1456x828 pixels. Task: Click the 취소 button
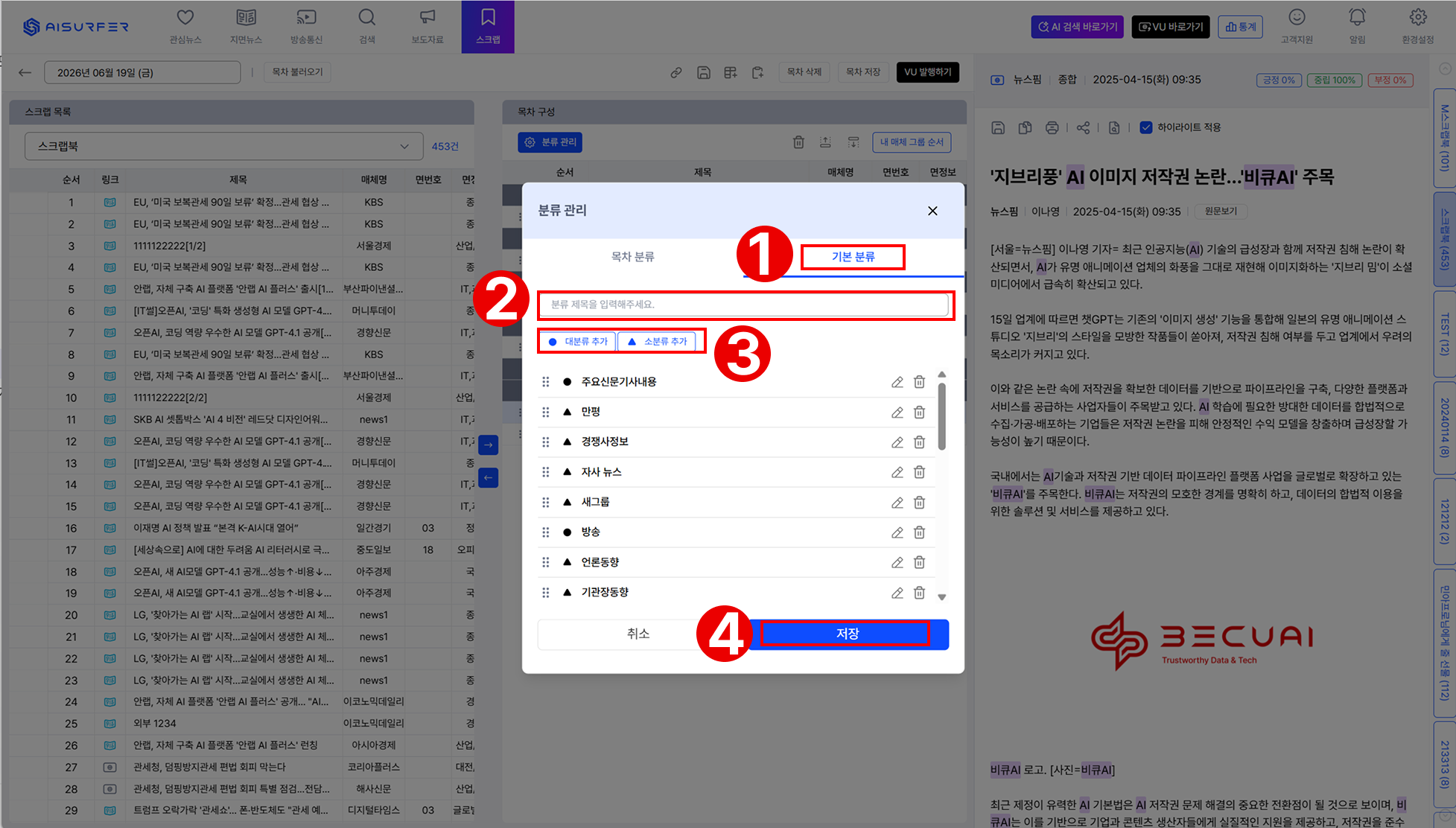pyautogui.click(x=638, y=634)
